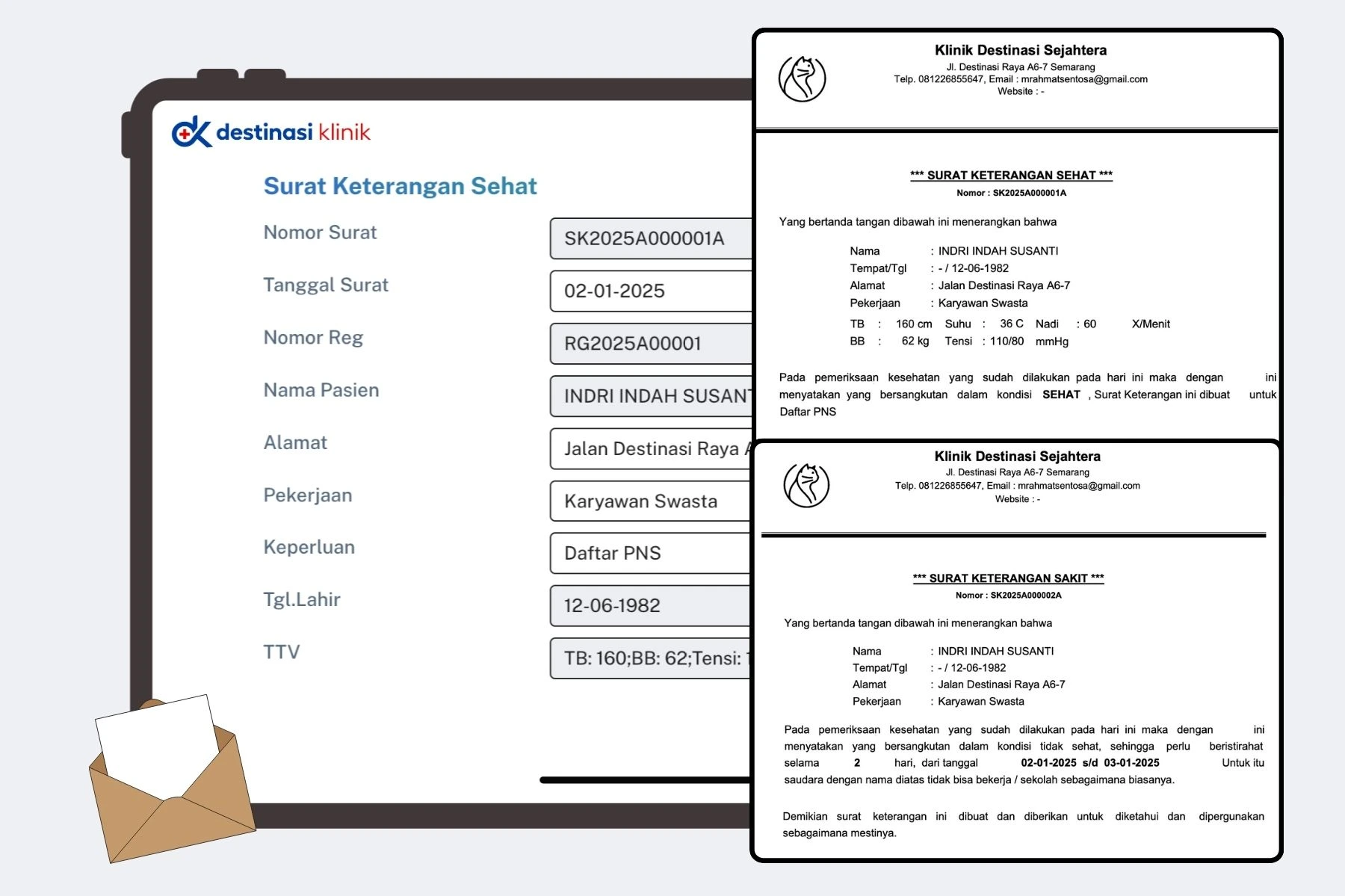The width and height of the screenshot is (1345, 896).
Task: Click the Alamat field Jalan Destinasi Raya
Action: 651,448
